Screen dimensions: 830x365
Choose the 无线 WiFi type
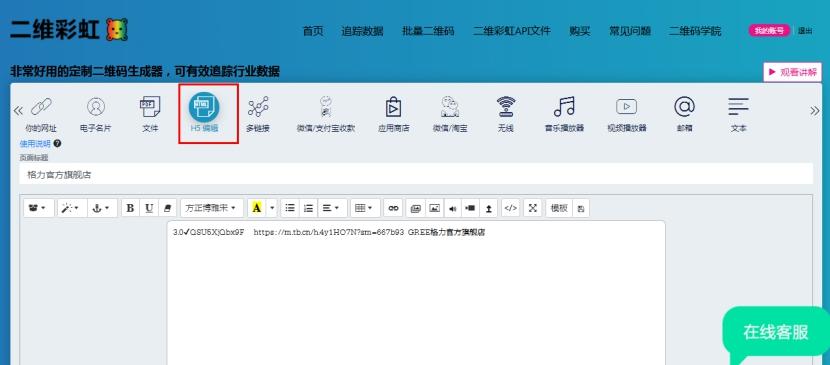[x=506, y=113]
